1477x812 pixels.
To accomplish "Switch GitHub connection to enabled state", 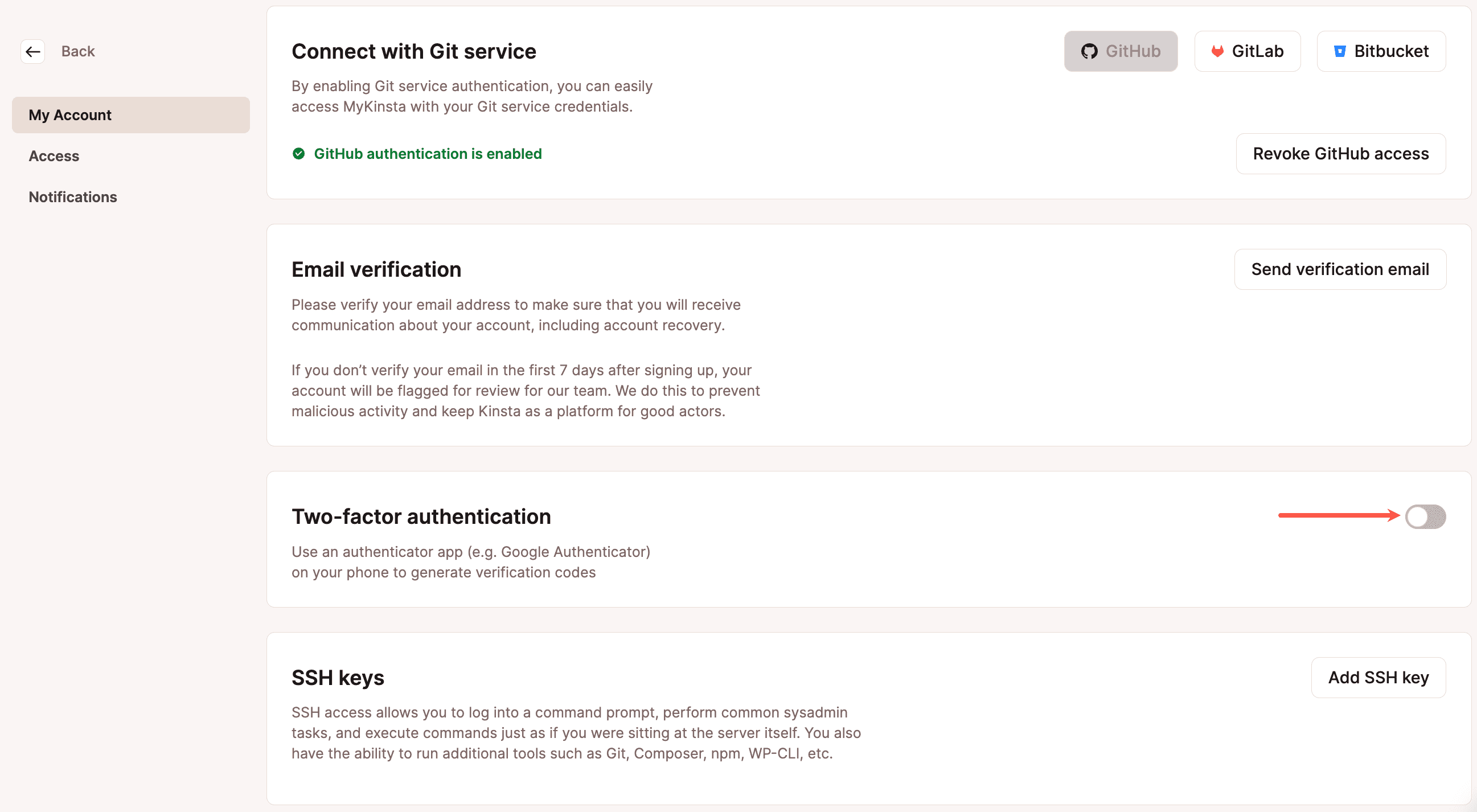I will tap(1120, 50).
